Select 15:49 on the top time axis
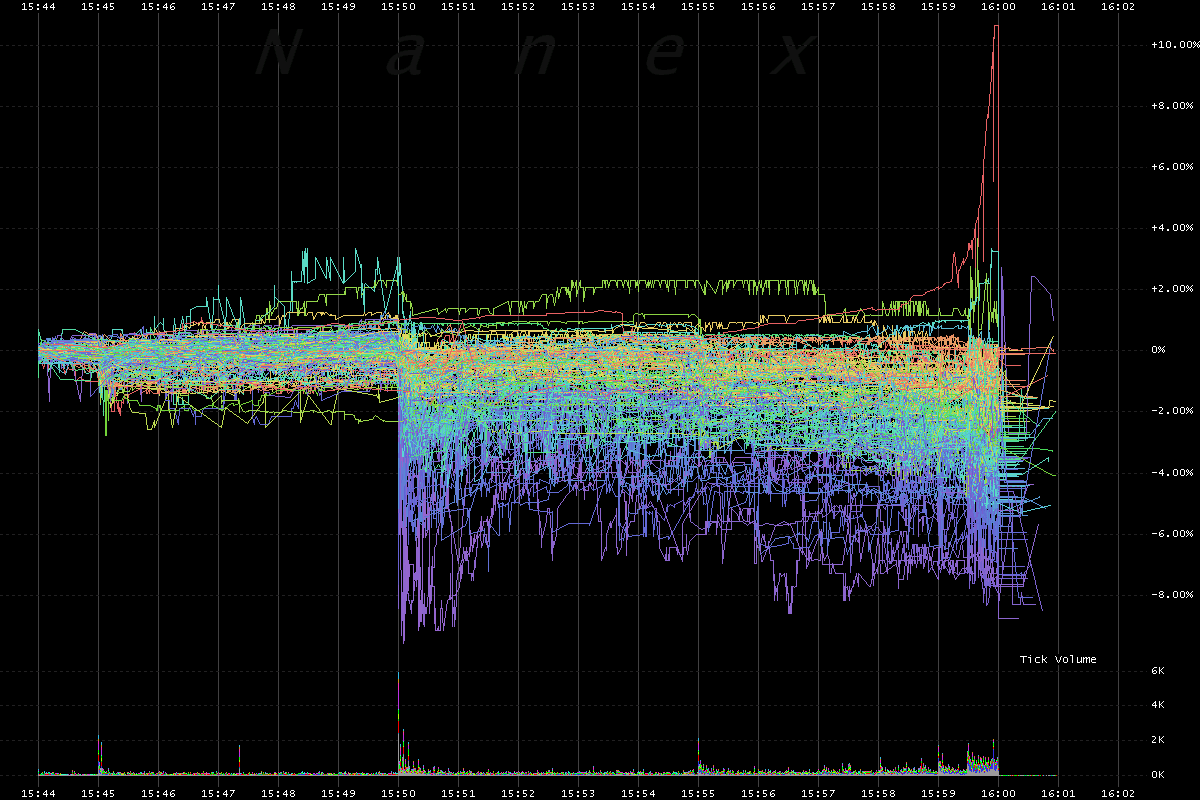 click(338, 6)
